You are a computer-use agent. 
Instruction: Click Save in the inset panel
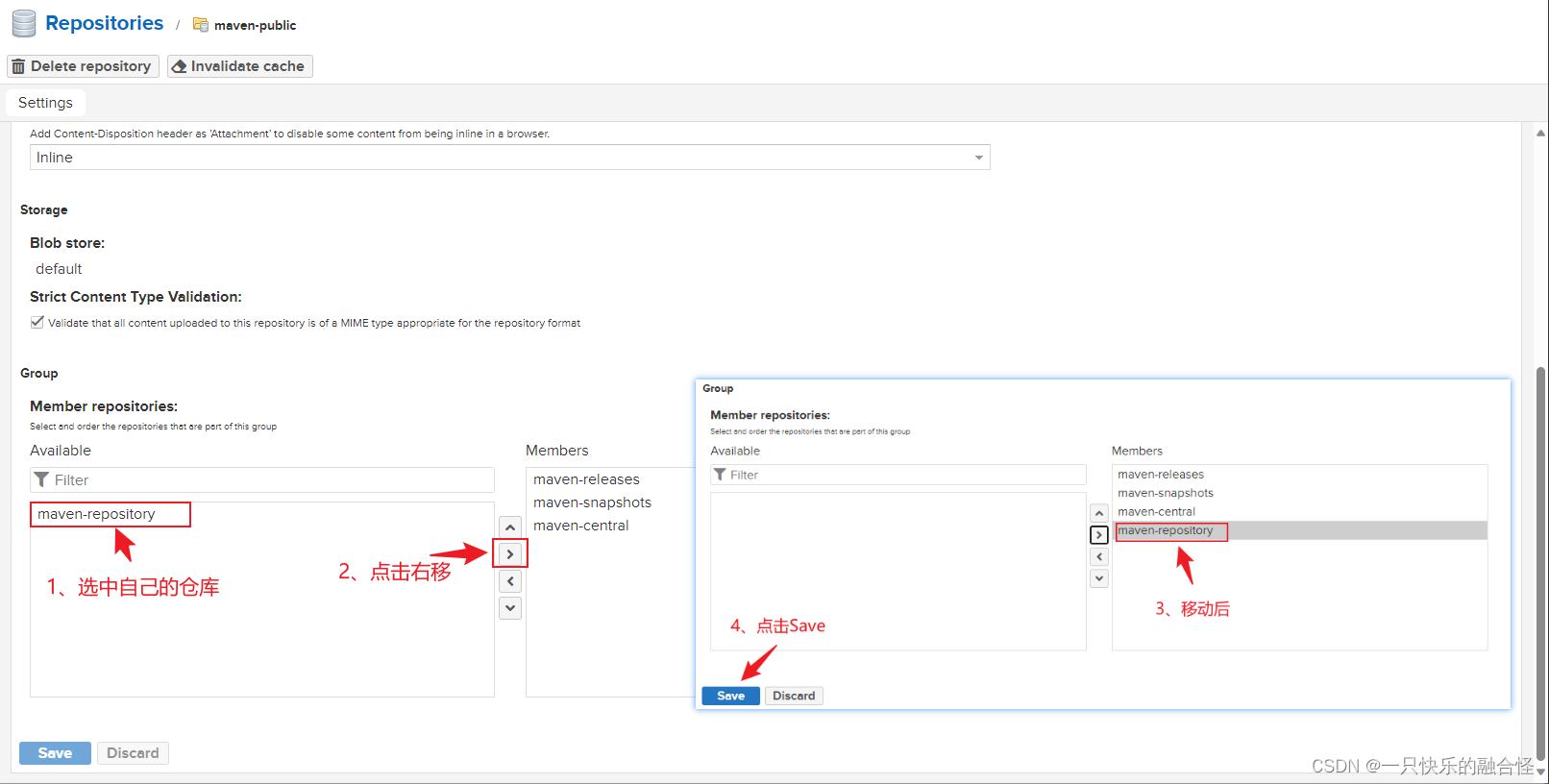tap(731, 696)
